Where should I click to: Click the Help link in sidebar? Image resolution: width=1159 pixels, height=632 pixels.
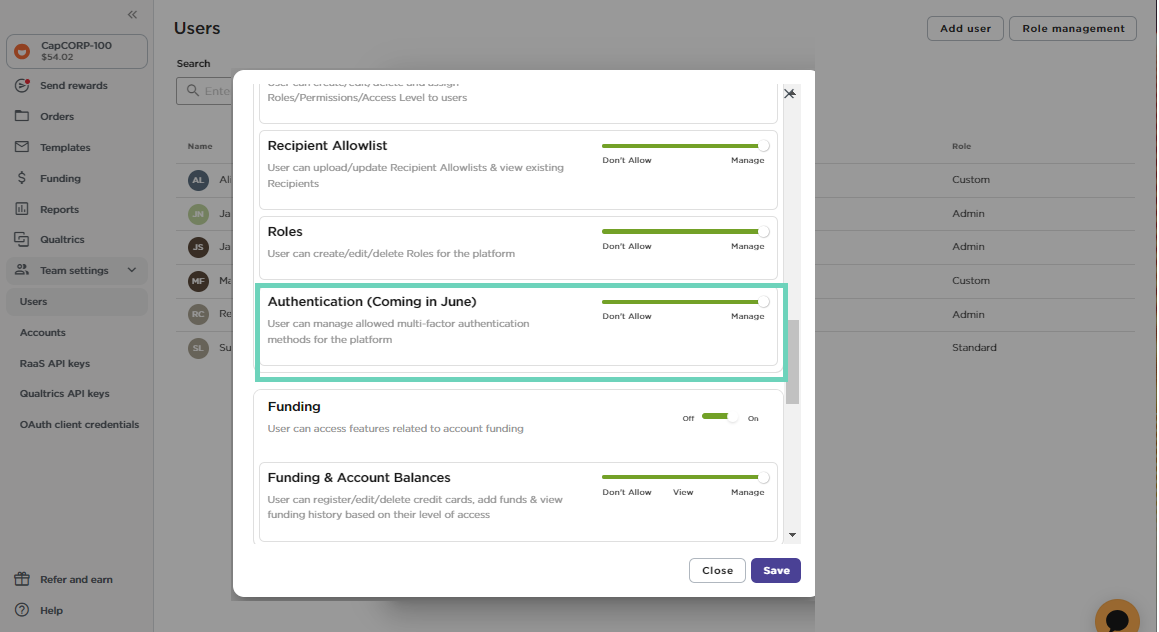(51, 611)
